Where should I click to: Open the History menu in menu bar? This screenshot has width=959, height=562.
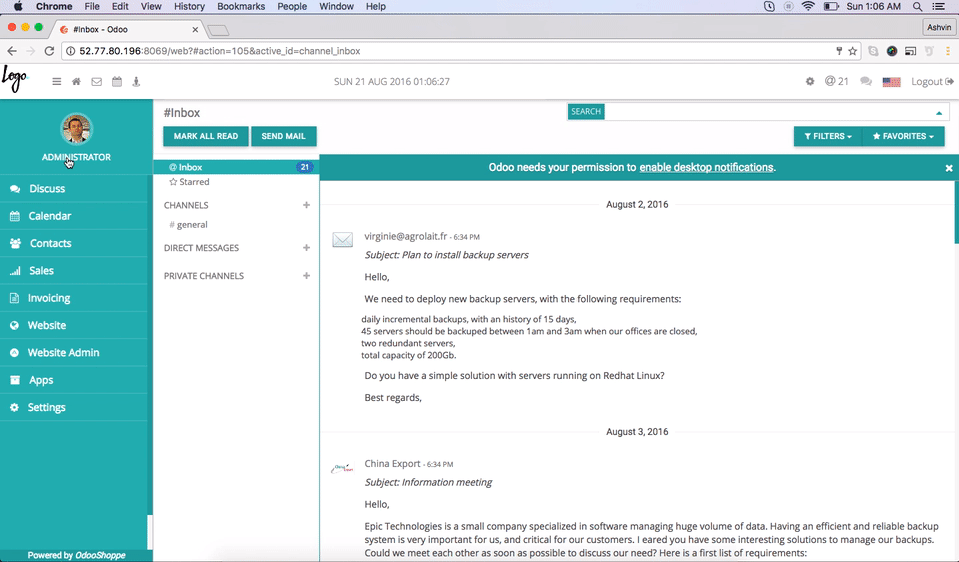coord(189,6)
